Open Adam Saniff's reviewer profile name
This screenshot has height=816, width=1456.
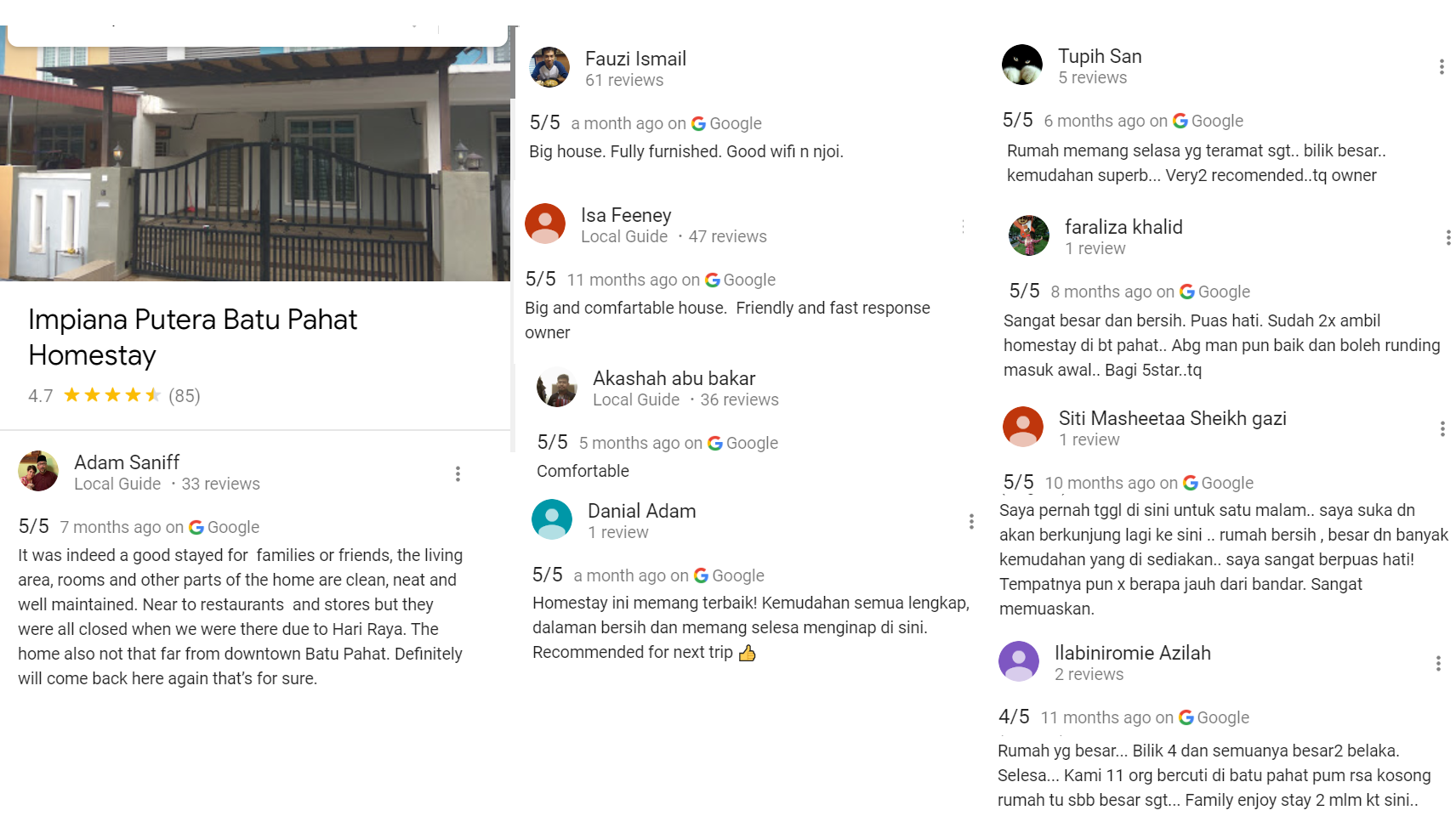127,462
